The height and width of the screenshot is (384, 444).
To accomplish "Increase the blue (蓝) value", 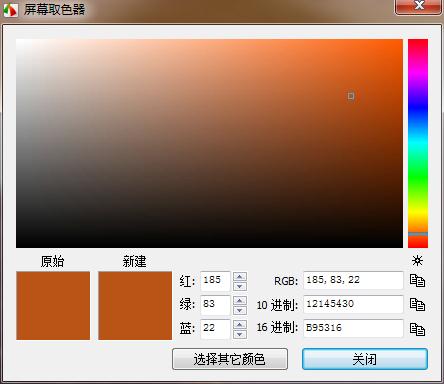I will (240, 324).
